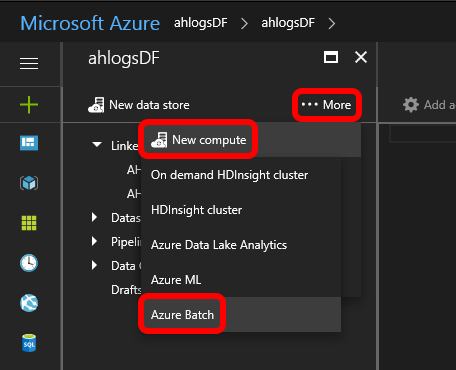Expand the Data node arrow below Pipelines
Image resolution: width=456 pixels, height=370 pixels.
95,265
